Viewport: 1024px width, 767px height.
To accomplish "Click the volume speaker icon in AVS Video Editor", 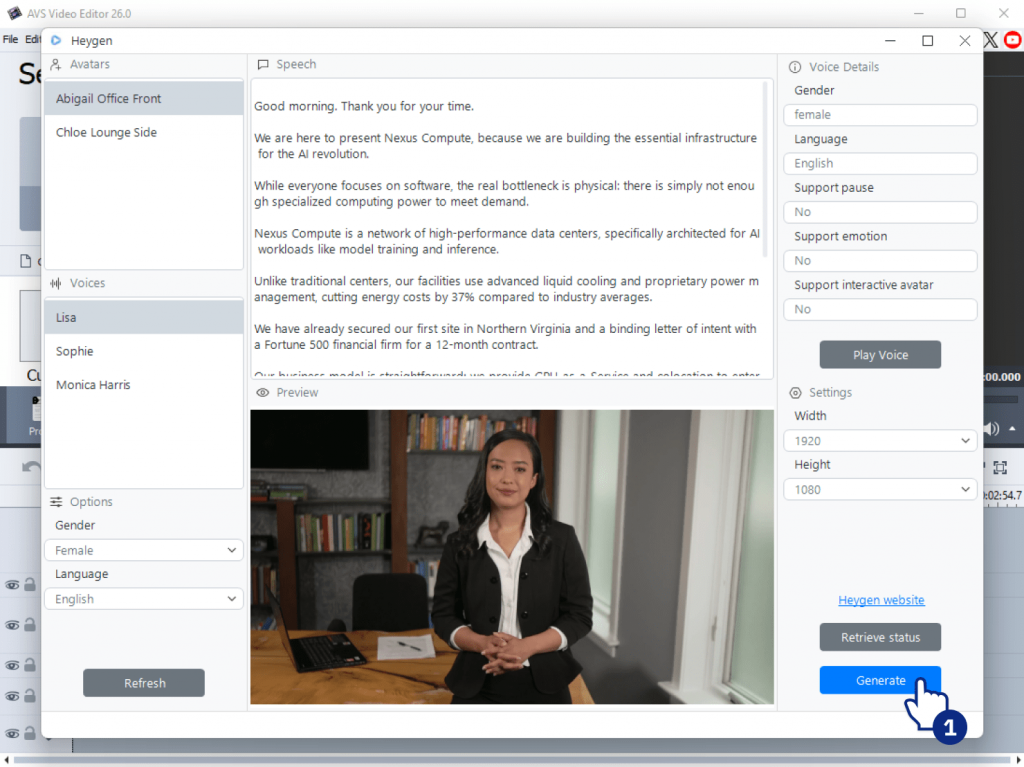I will 991,429.
